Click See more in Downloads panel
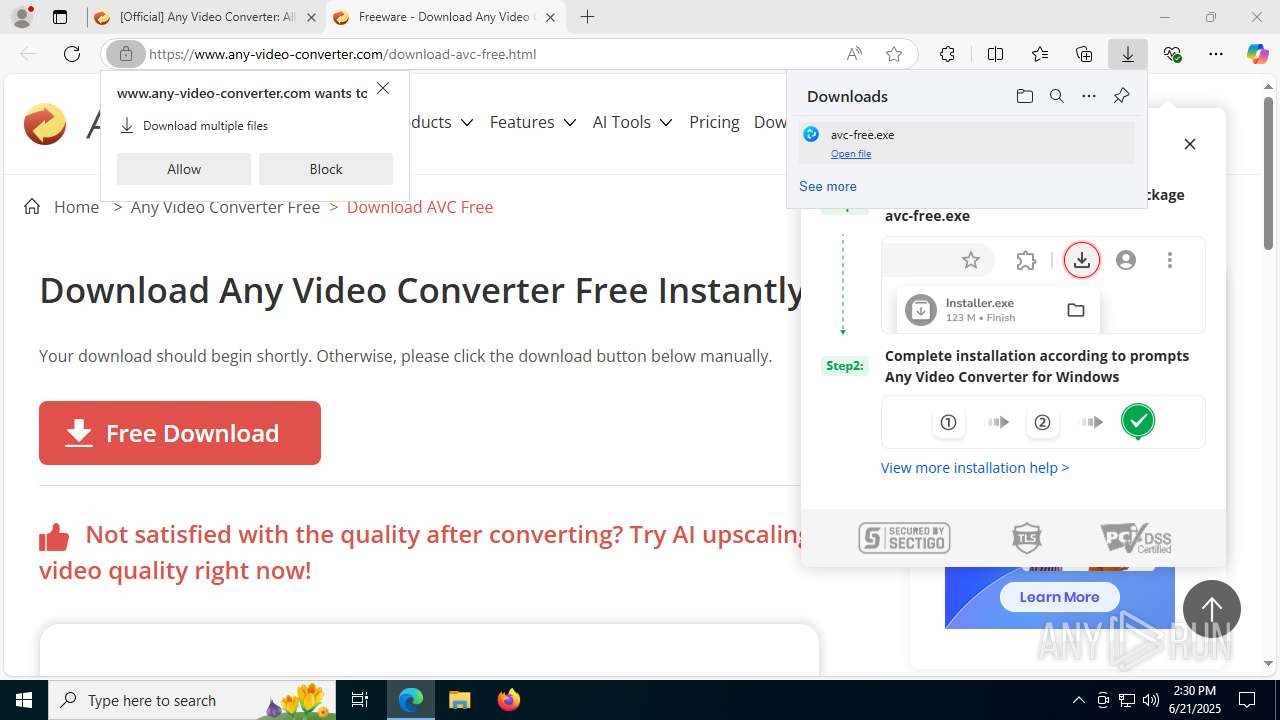The width and height of the screenshot is (1280, 720). 828,186
